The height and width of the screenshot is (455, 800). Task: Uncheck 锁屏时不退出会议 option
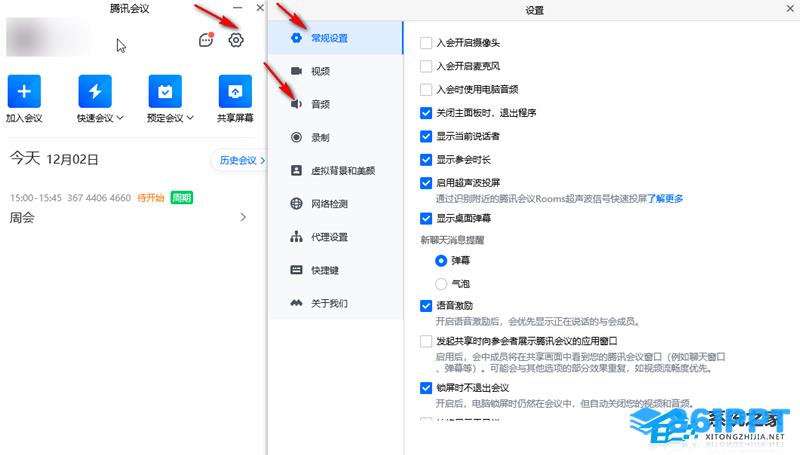point(426,388)
